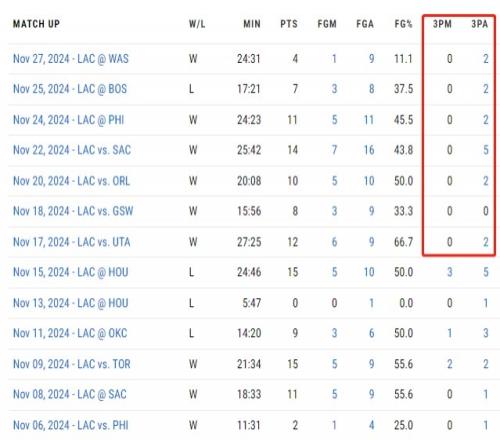Open the Nov 09, 2024 LAC vs. TOR matchup
500x440 pixels.
click(x=72, y=364)
